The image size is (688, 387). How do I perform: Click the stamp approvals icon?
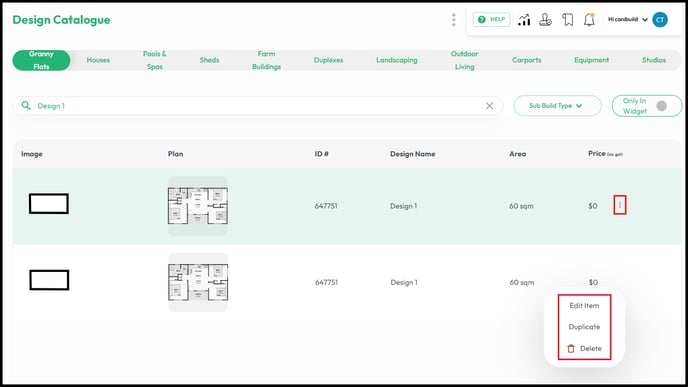[x=545, y=20]
